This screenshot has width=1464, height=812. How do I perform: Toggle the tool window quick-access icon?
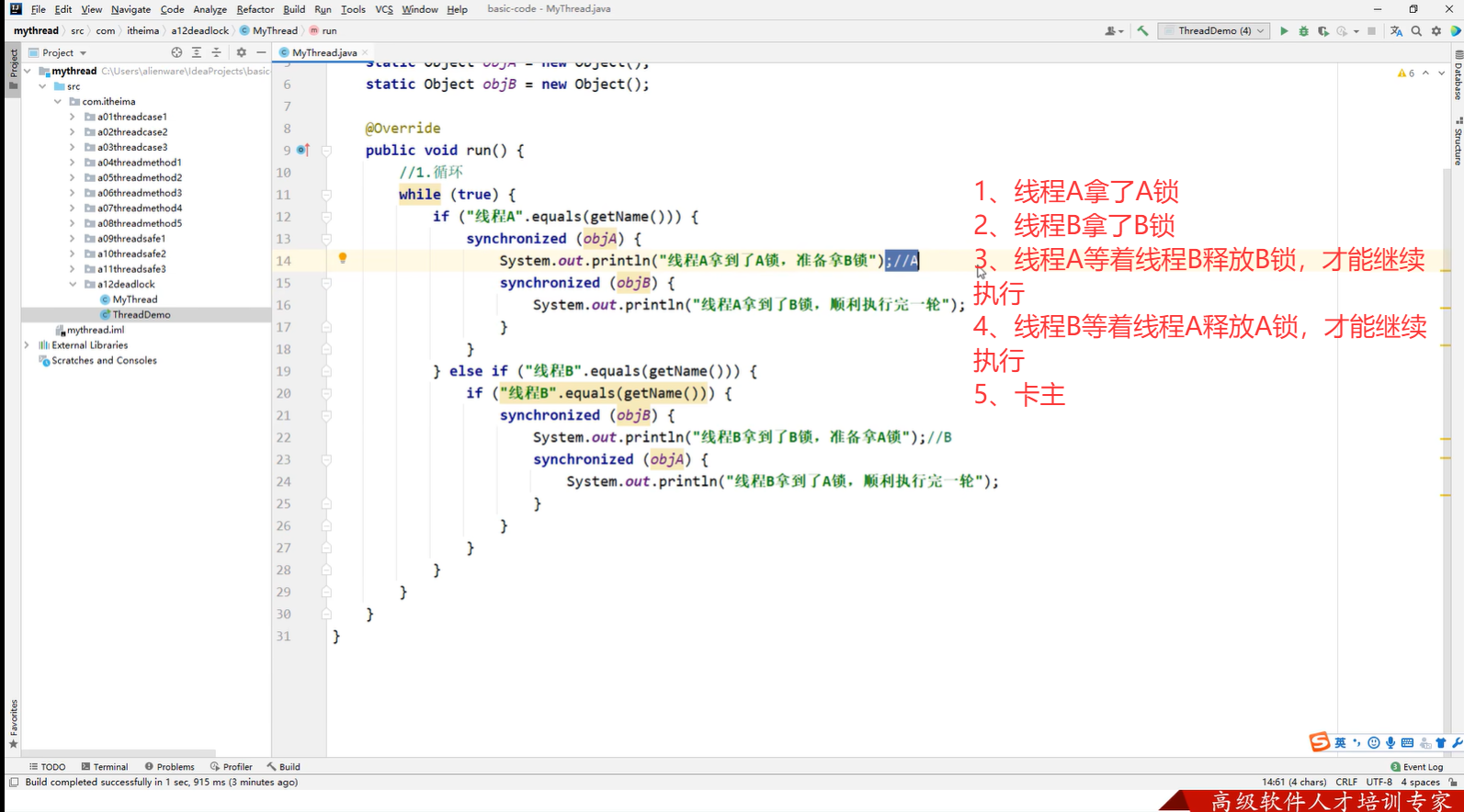point(13,783)
